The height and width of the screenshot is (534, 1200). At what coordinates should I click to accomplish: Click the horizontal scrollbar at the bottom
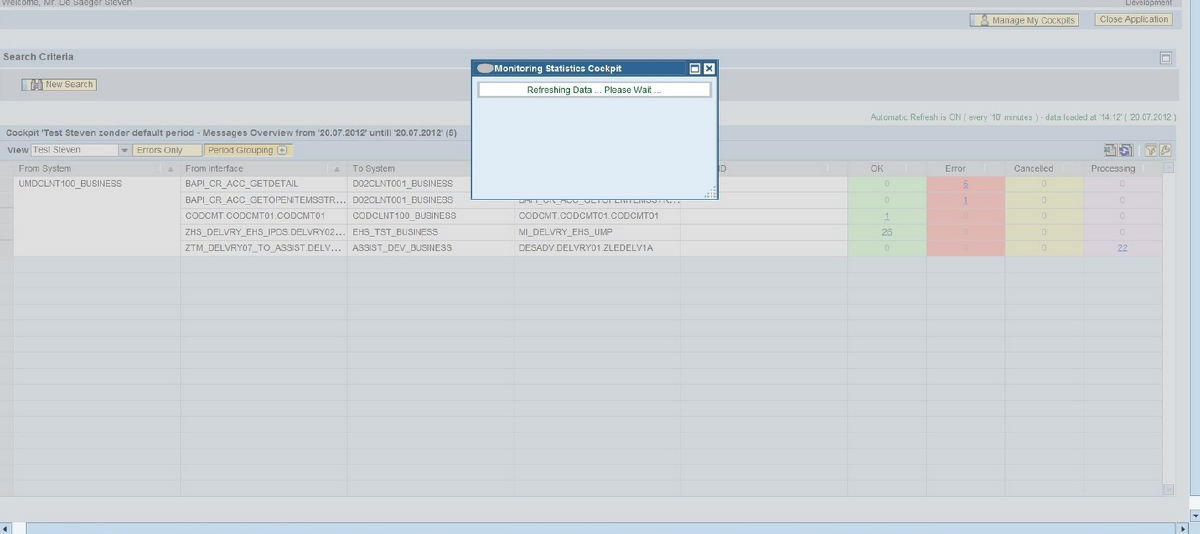tap(600, 527)
